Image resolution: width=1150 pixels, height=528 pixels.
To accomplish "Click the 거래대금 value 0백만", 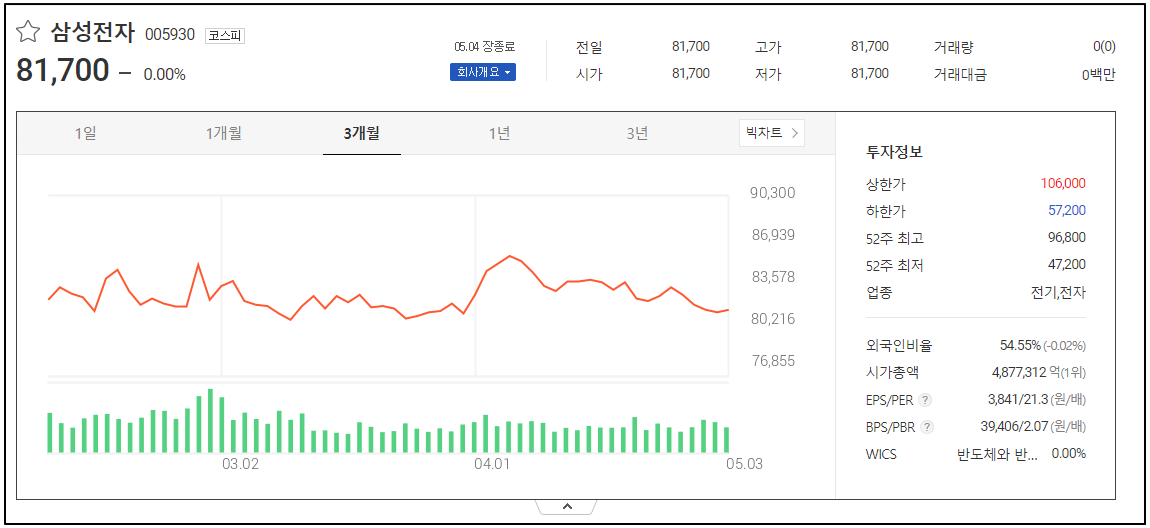I will coord(1098,74).
